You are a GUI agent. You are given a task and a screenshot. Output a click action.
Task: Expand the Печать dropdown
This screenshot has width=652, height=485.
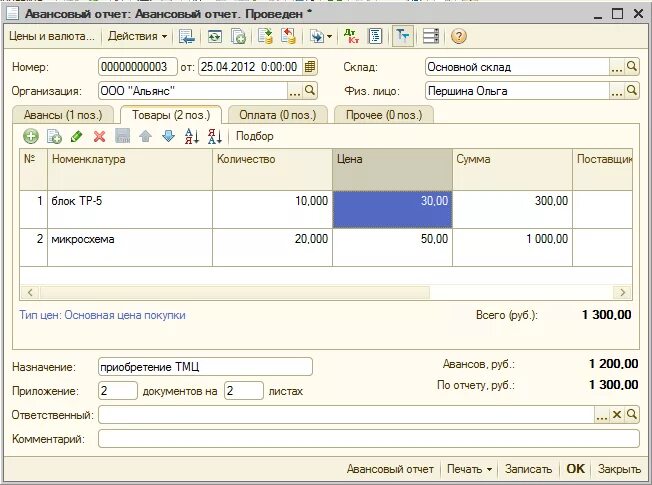[469, 469]
